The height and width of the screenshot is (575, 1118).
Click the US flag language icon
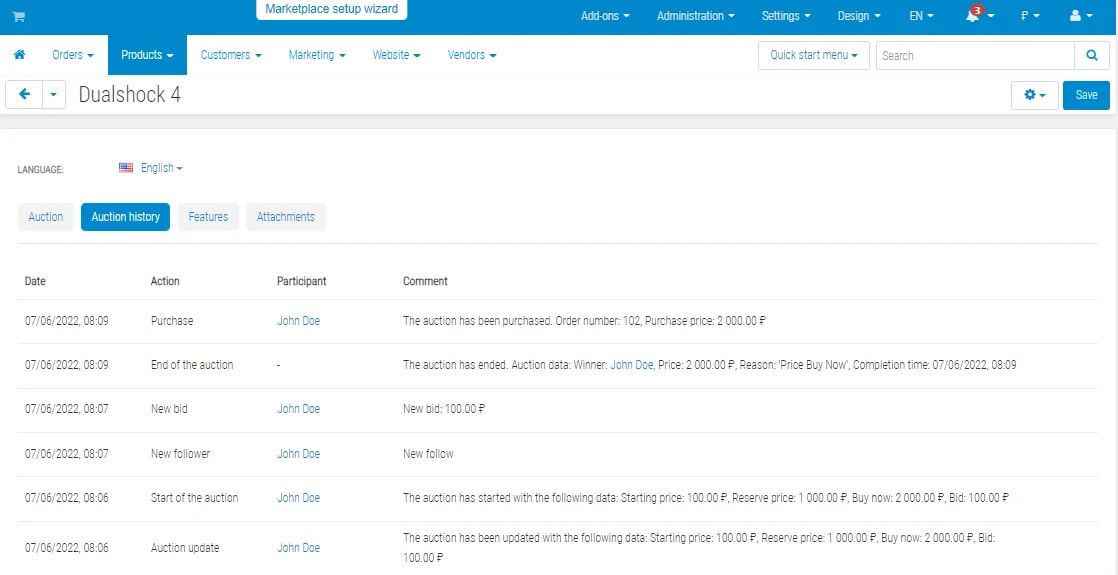point(126,168)
